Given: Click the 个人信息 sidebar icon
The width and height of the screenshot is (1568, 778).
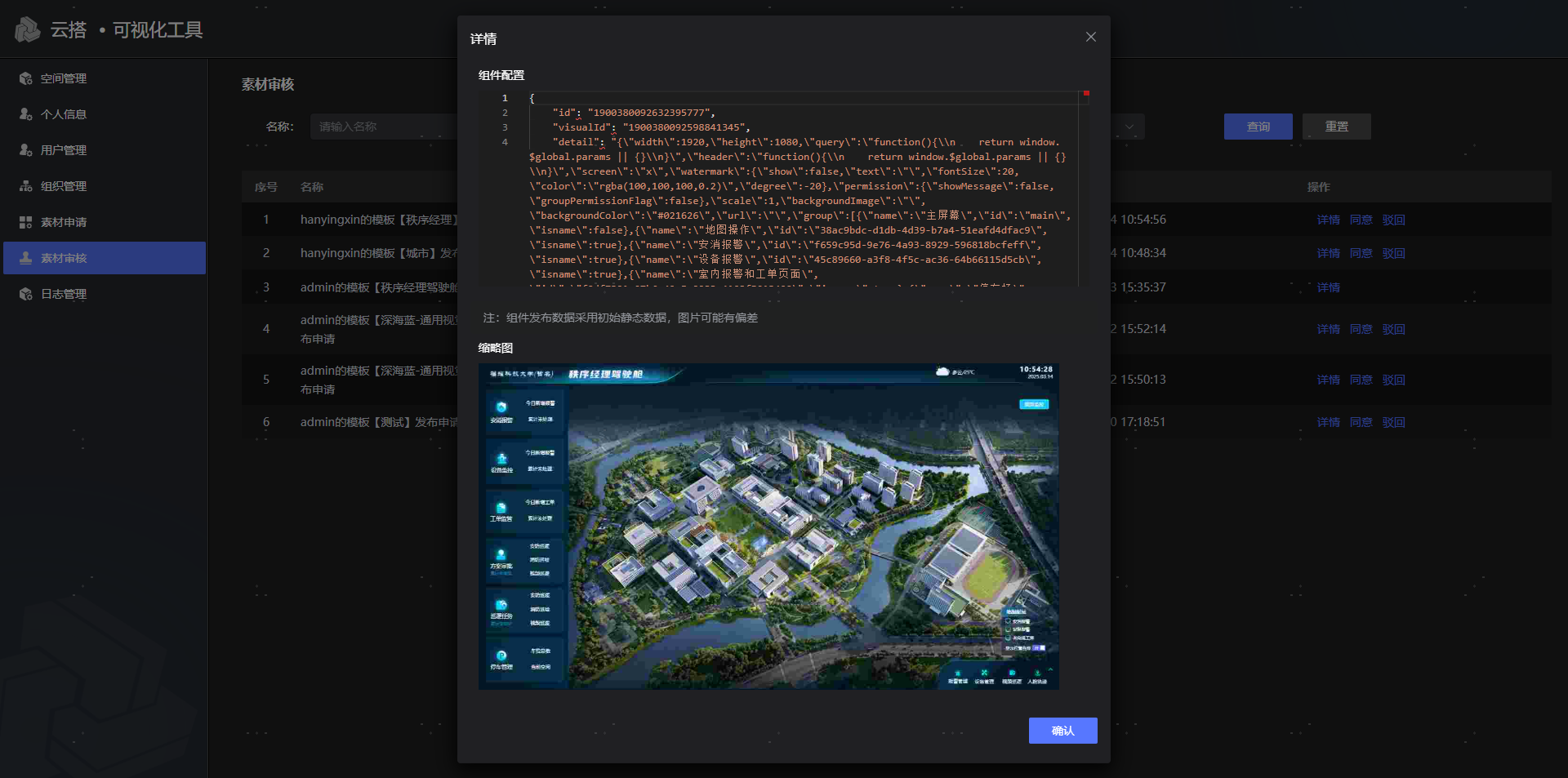Looking at the screenshot, I should [26, 114].
